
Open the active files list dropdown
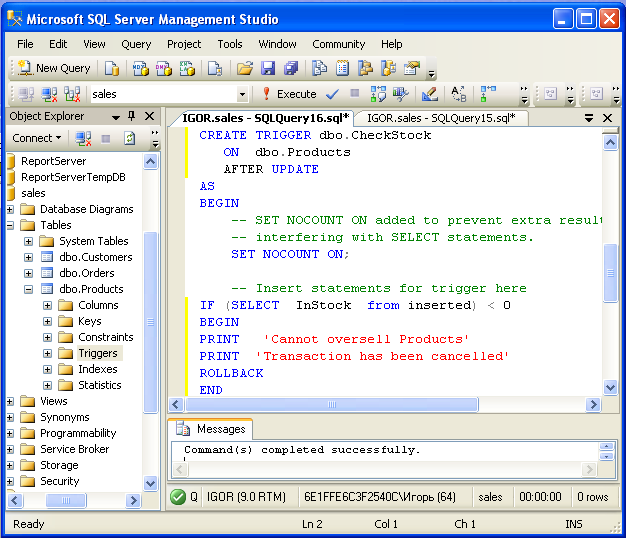tap(588, 118)
